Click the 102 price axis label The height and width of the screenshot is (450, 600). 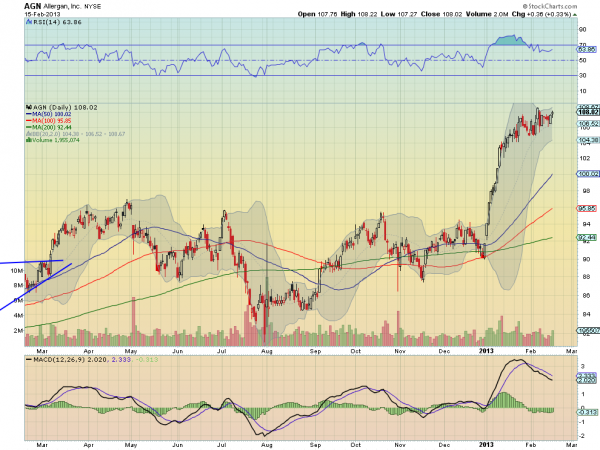tap(584, 158)
